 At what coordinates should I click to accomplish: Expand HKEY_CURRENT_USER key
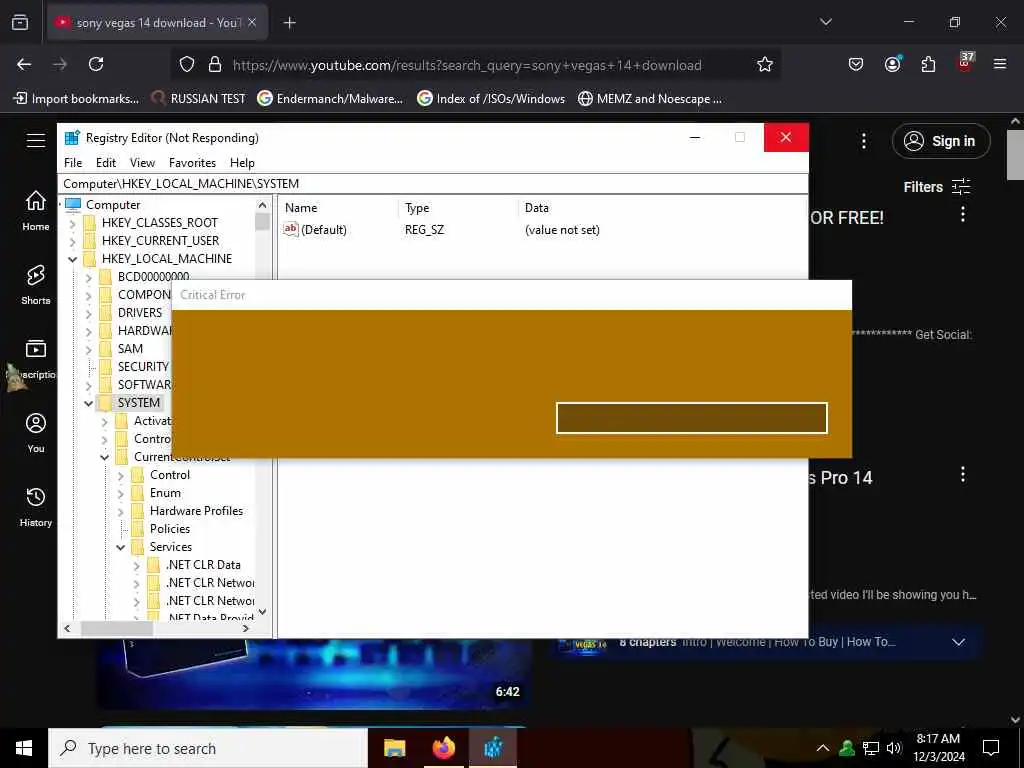72,242
